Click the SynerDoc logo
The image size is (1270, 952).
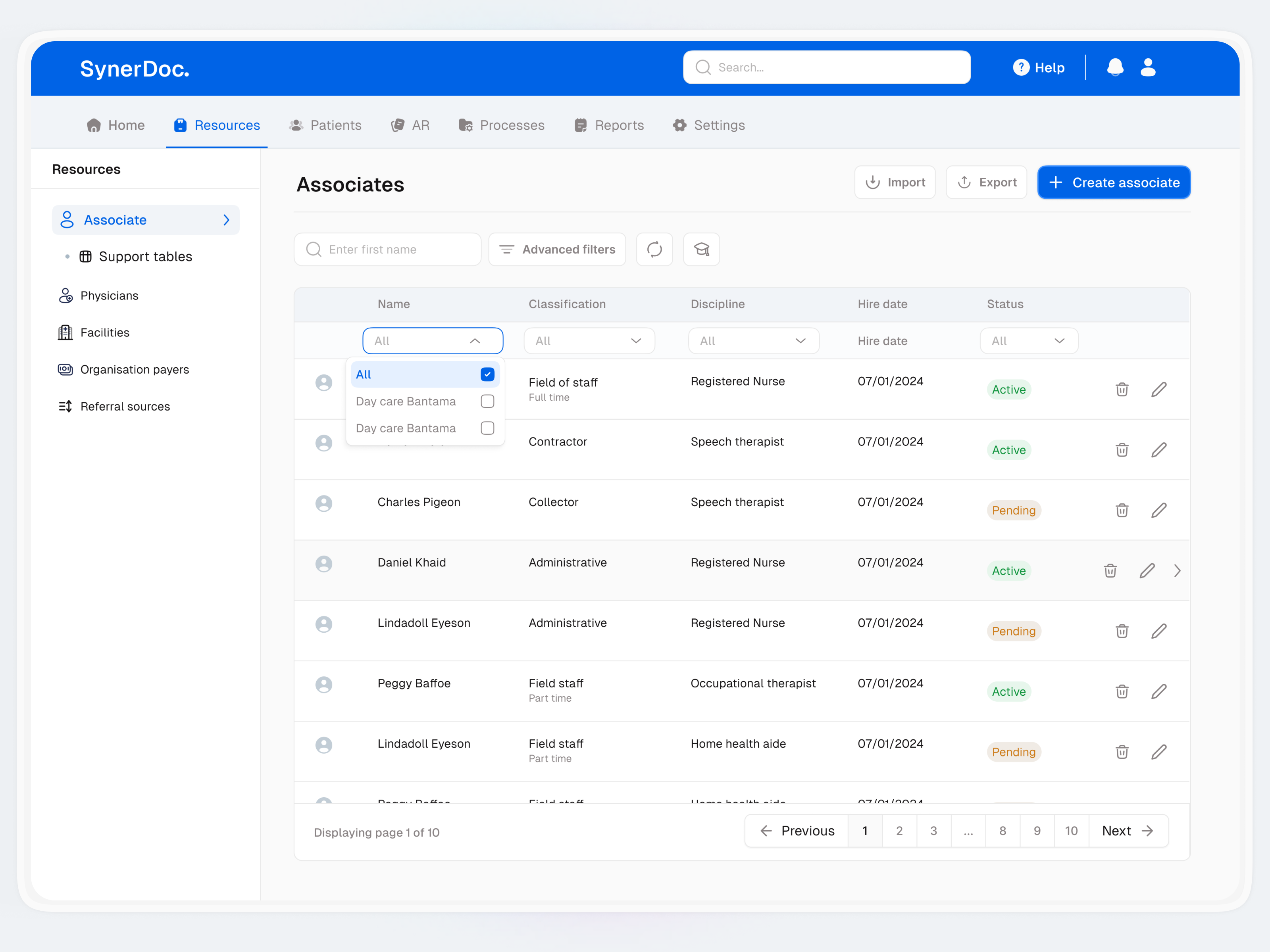(135, 69)
